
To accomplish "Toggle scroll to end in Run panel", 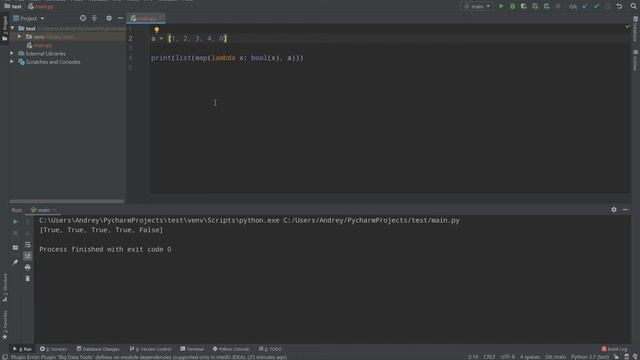I will (x=28, y=256).
